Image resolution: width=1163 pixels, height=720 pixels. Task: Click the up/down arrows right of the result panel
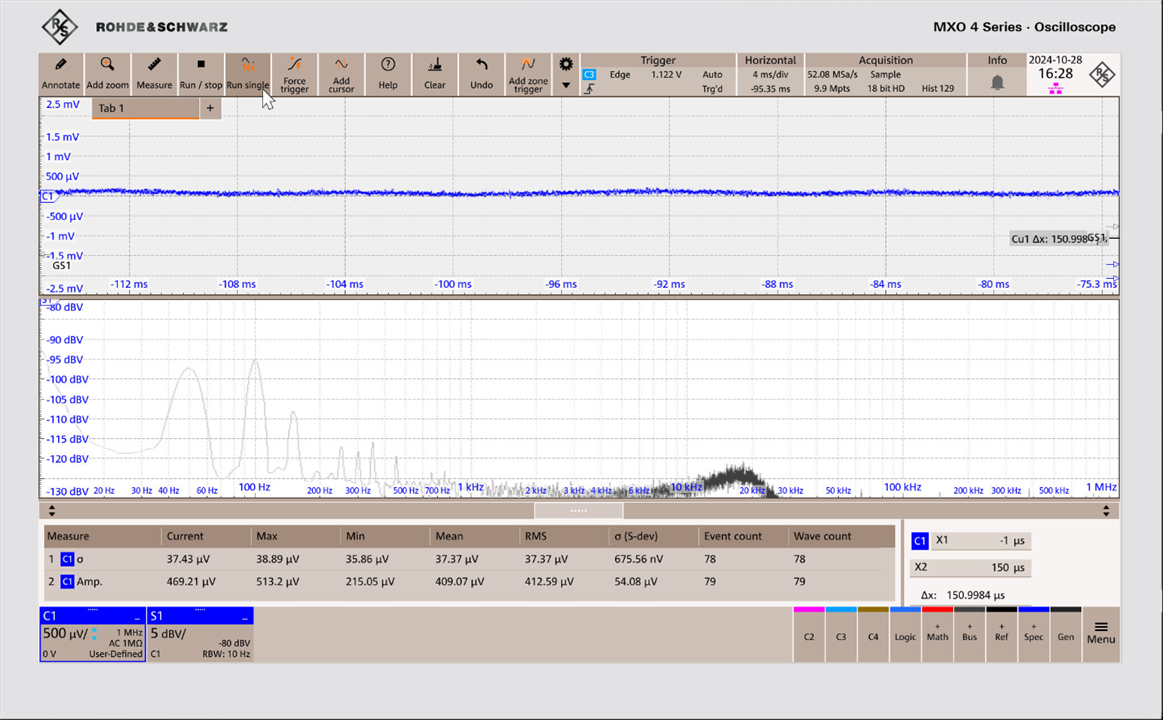point(1106,511)
